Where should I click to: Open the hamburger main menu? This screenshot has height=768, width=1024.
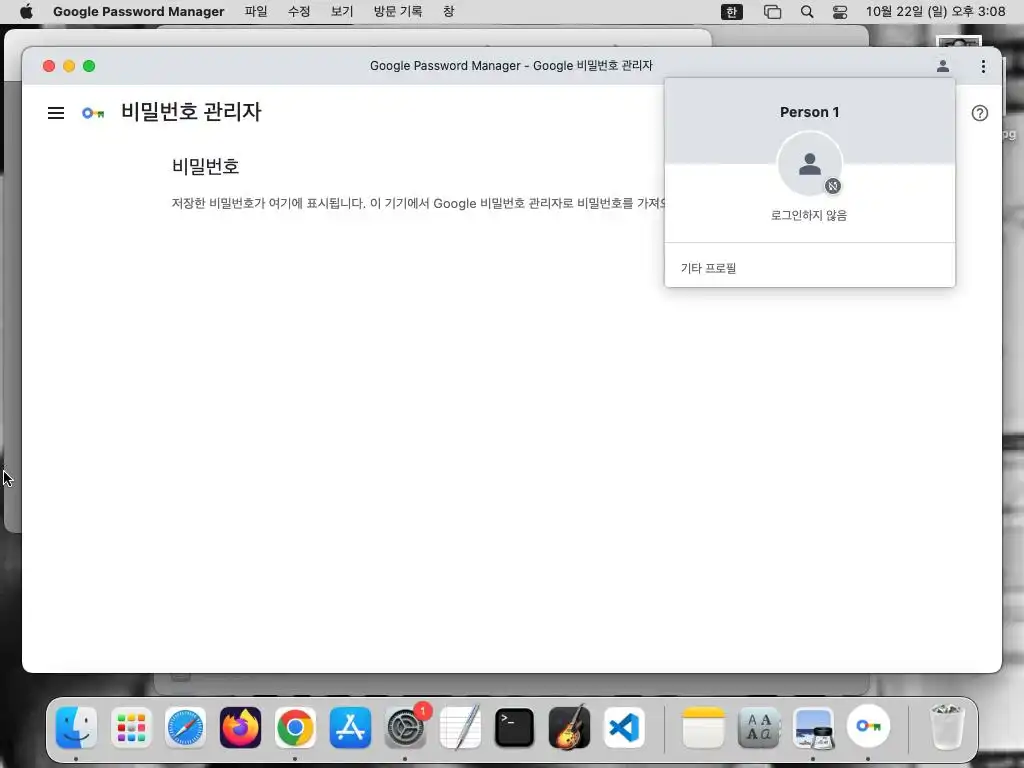pos(56,113)
